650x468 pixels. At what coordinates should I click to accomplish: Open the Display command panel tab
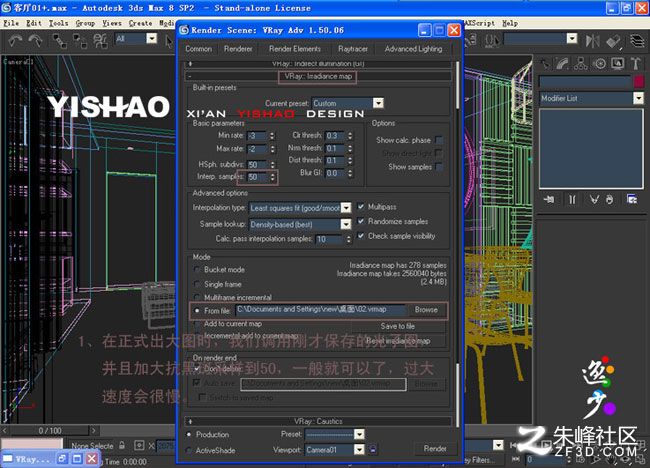coord(618,63)
